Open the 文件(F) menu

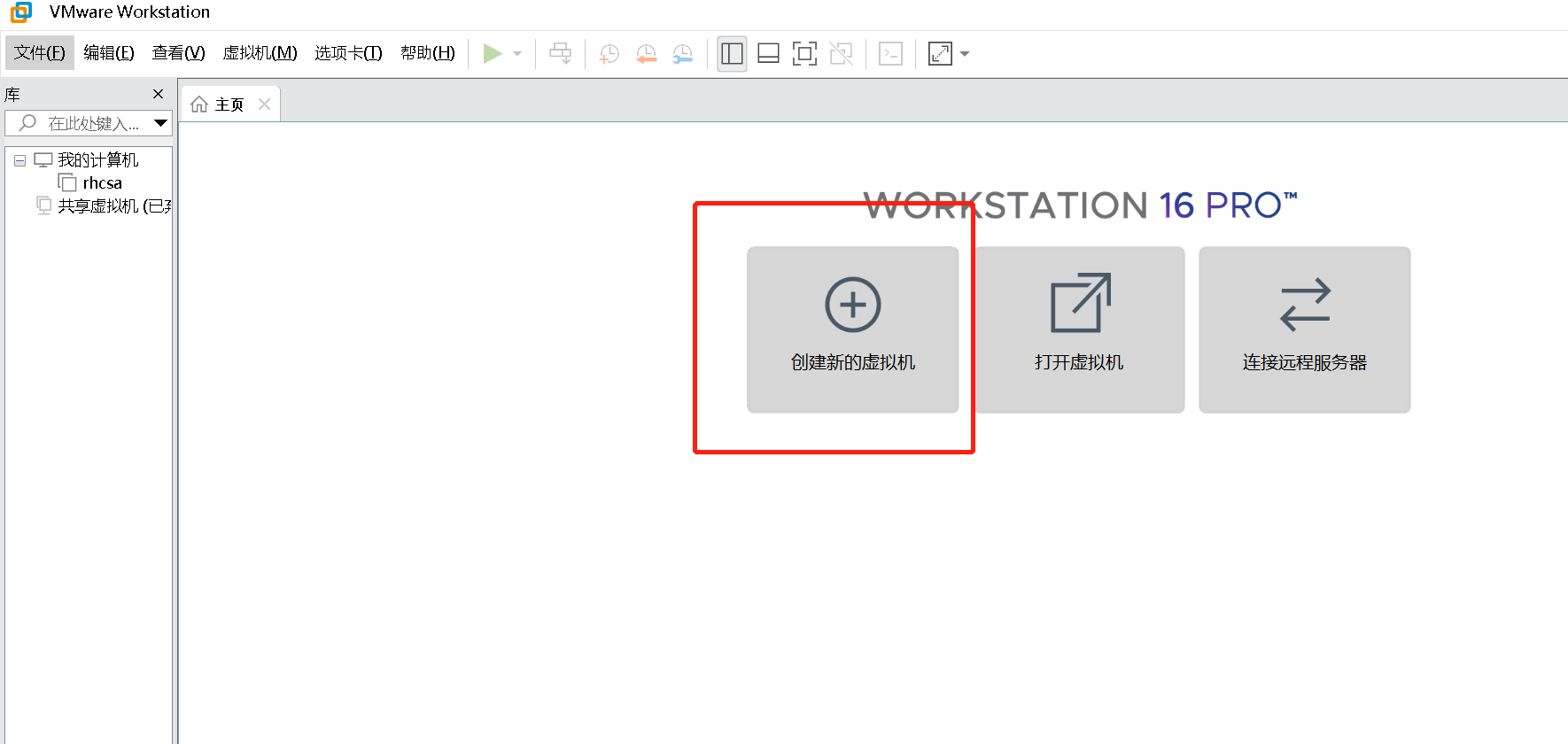pyautogui.click(x=40, y=53)
